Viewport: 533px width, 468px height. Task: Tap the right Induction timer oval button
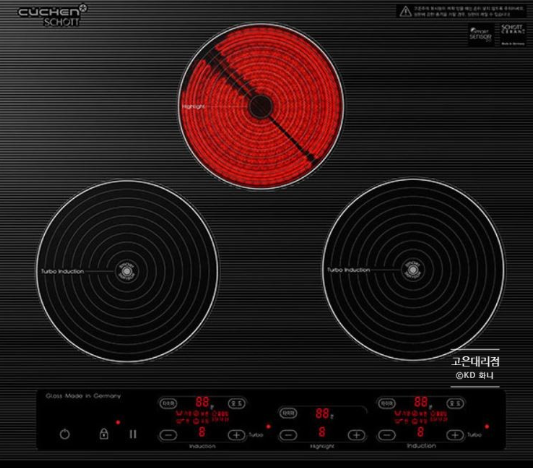pyautogui.click(x=387, y=403)
